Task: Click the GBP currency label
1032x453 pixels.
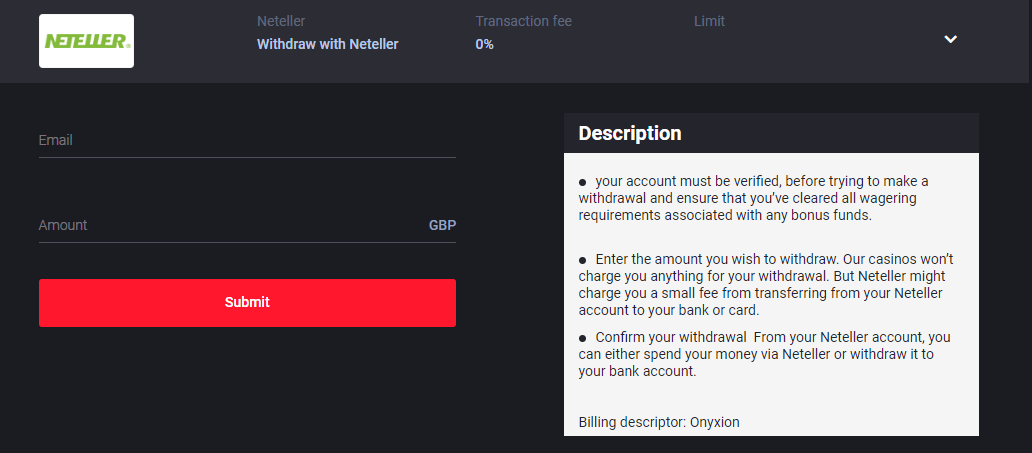Action: click(442, 226)
